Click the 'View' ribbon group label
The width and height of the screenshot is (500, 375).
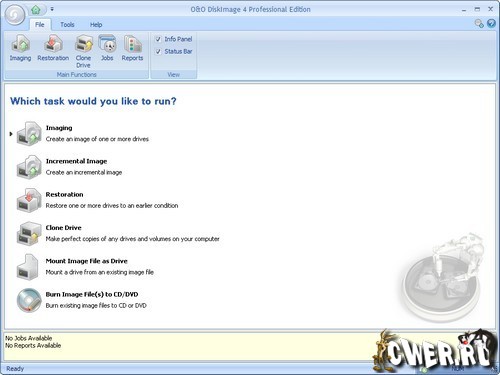tap(173, 75)
